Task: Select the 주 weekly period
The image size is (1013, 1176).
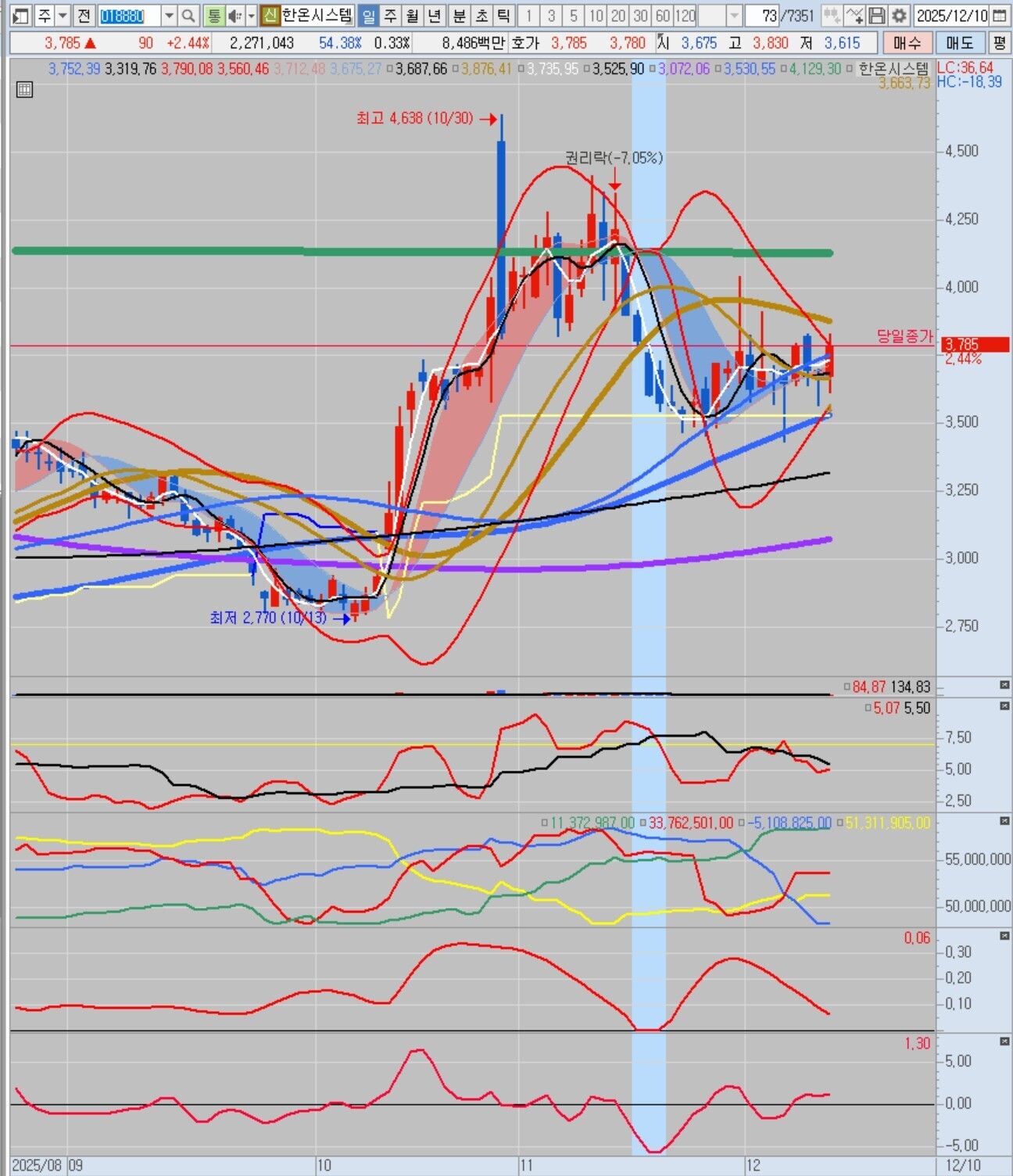Action: (391, 15)
